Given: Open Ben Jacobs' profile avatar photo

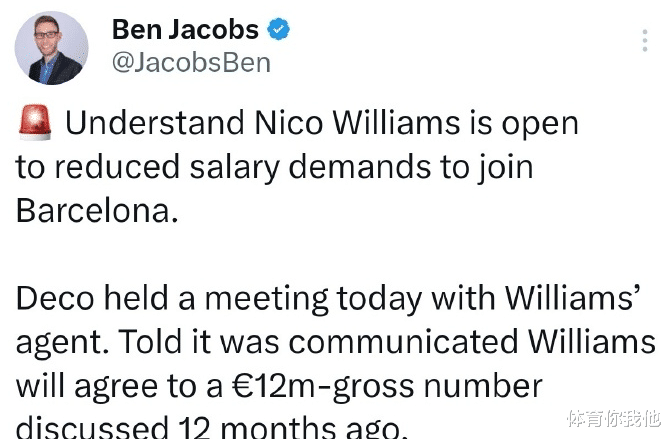Looking at the screenshot, I should coord(52,48).
